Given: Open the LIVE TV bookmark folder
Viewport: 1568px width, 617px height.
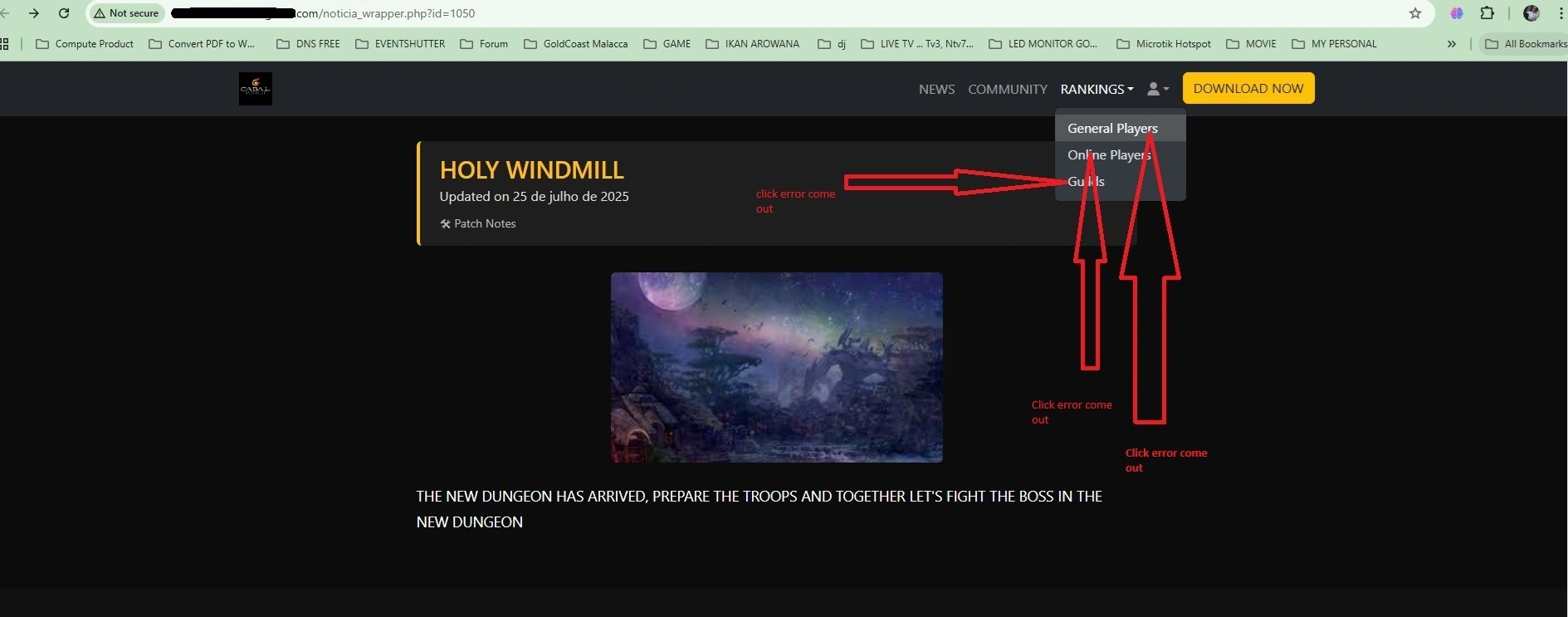Looking at the screenshot, I should tap(917, 44).
